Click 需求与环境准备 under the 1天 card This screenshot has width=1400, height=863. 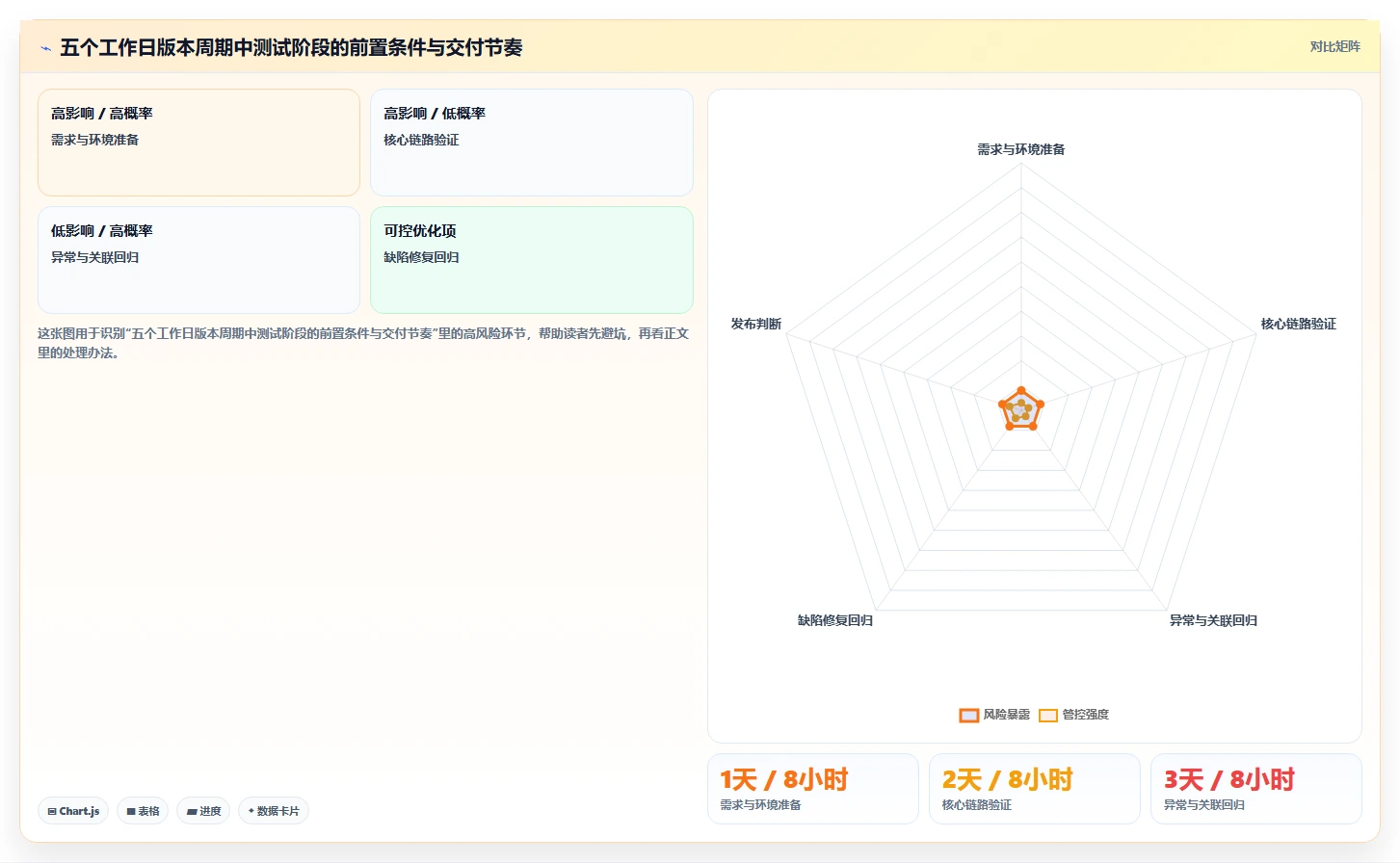[x=760, y=805]
